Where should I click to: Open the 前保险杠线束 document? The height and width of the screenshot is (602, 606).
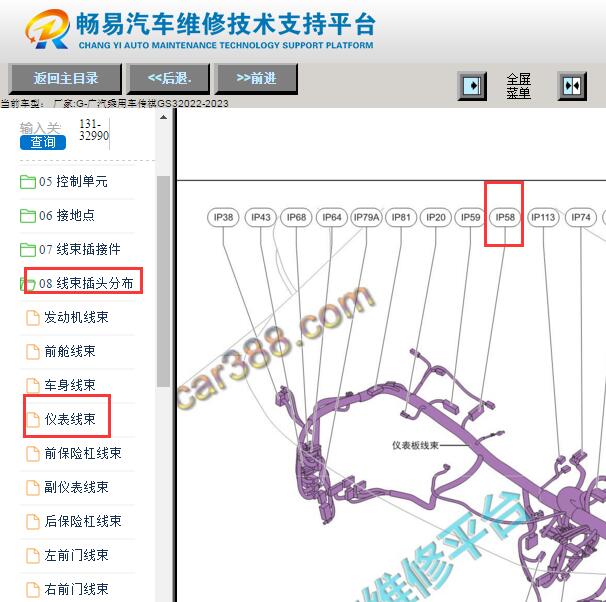click(83, 453)
